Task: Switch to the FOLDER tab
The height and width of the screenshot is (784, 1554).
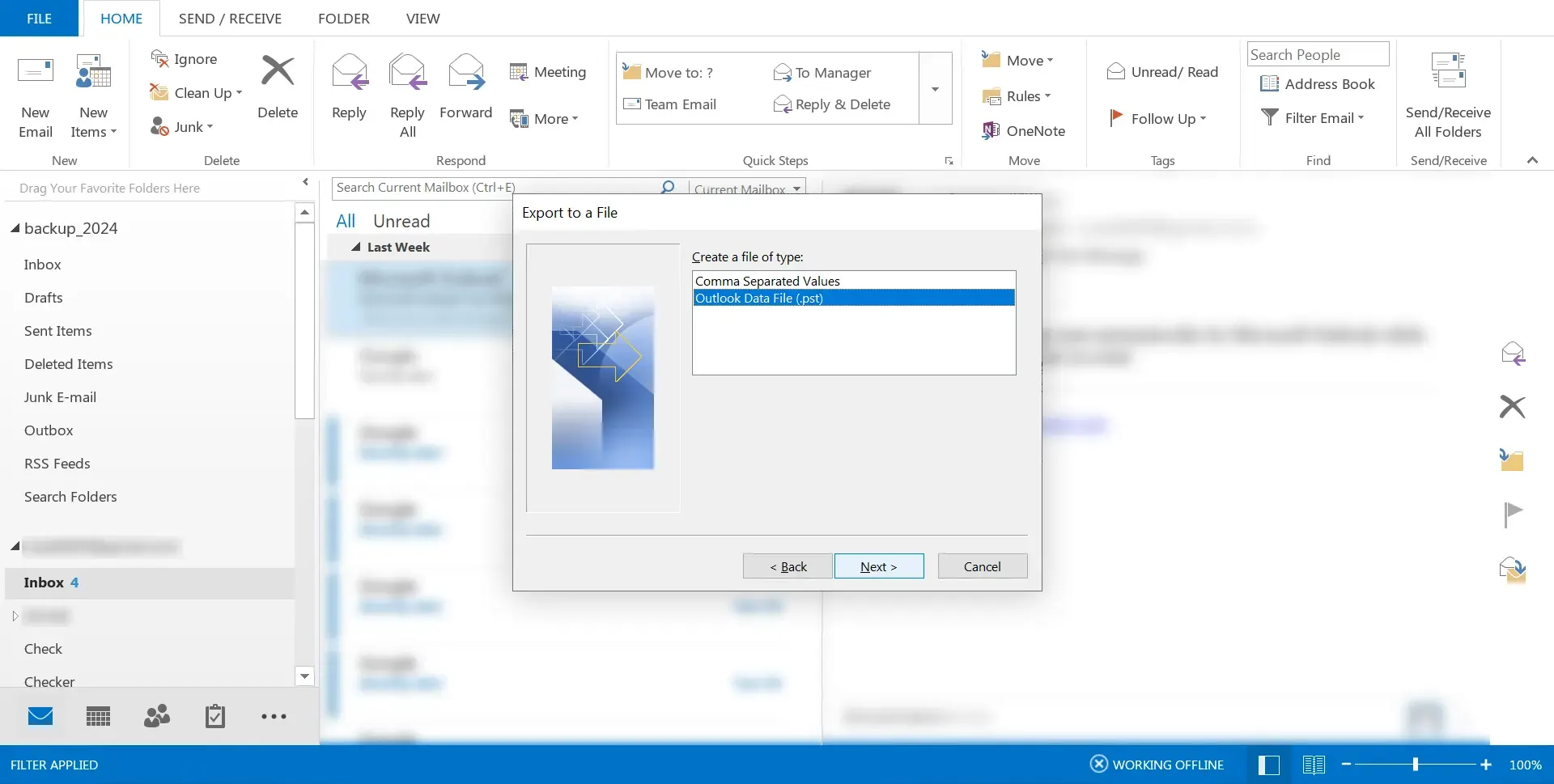Action: tap(343, 18)
